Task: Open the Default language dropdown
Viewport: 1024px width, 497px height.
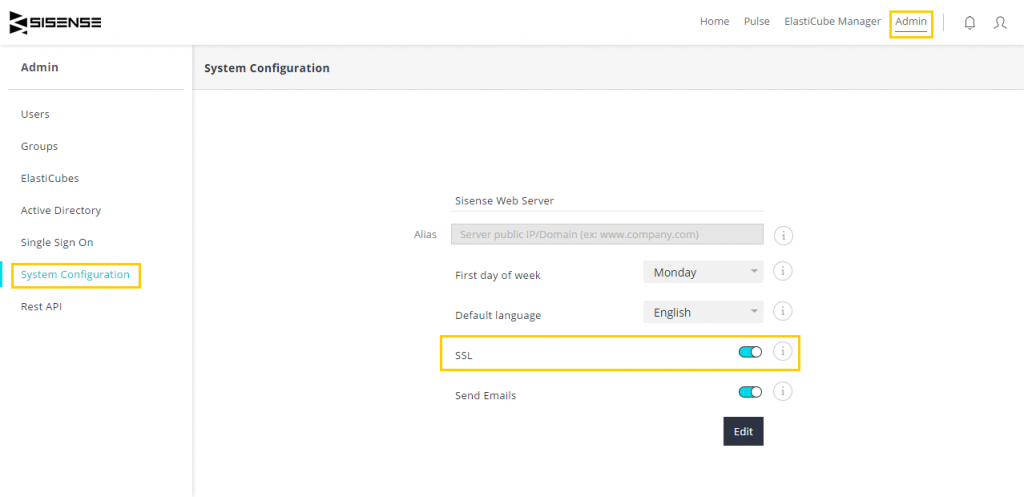Action: pos(703,312)
